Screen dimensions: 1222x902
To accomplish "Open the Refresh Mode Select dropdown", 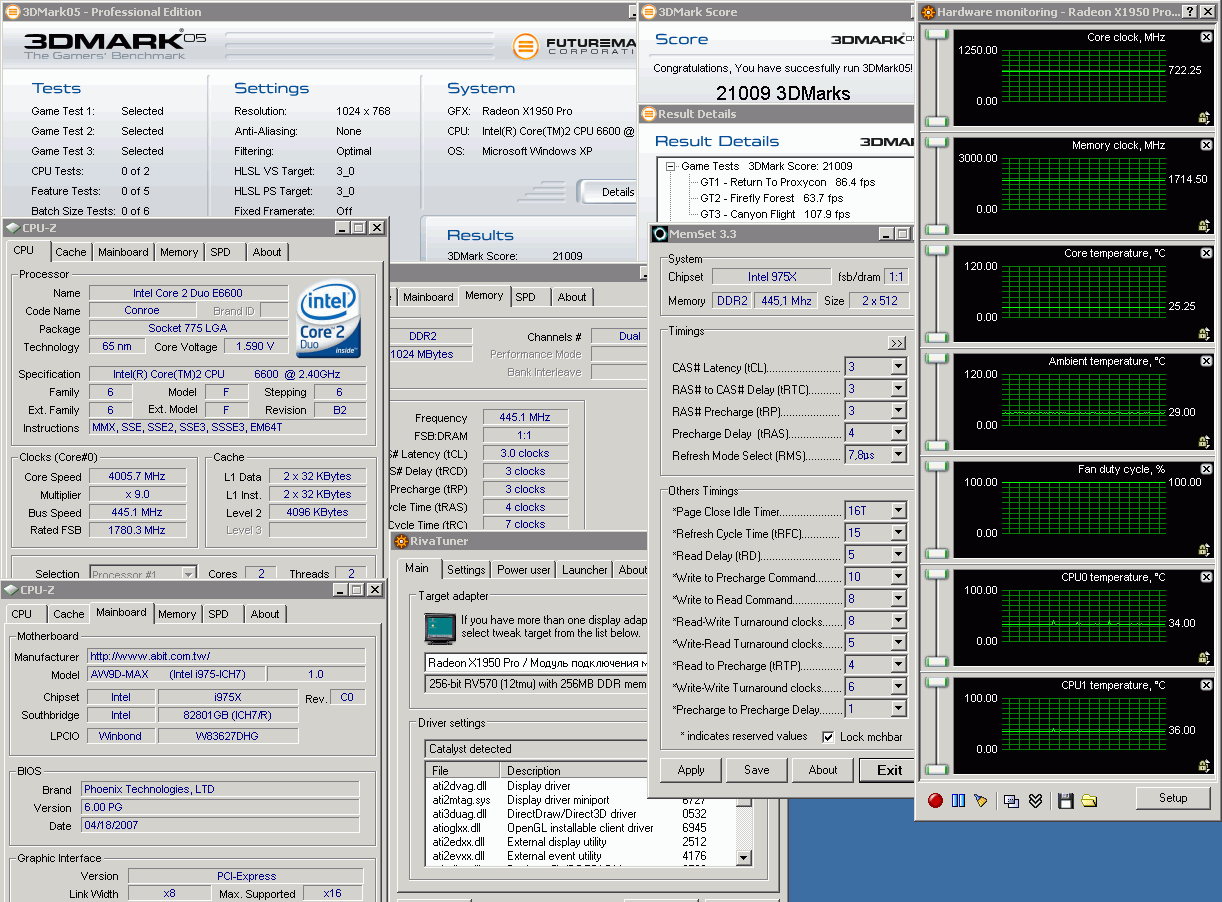I will click(898, 455).
